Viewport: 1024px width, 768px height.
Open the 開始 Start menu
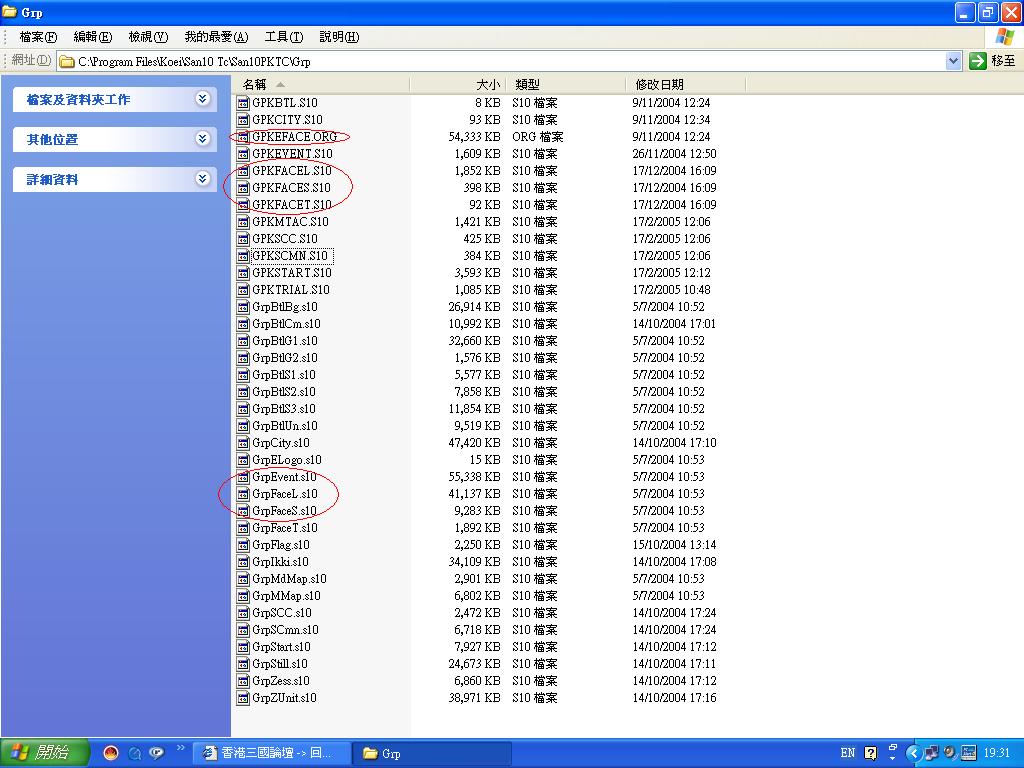44,753
